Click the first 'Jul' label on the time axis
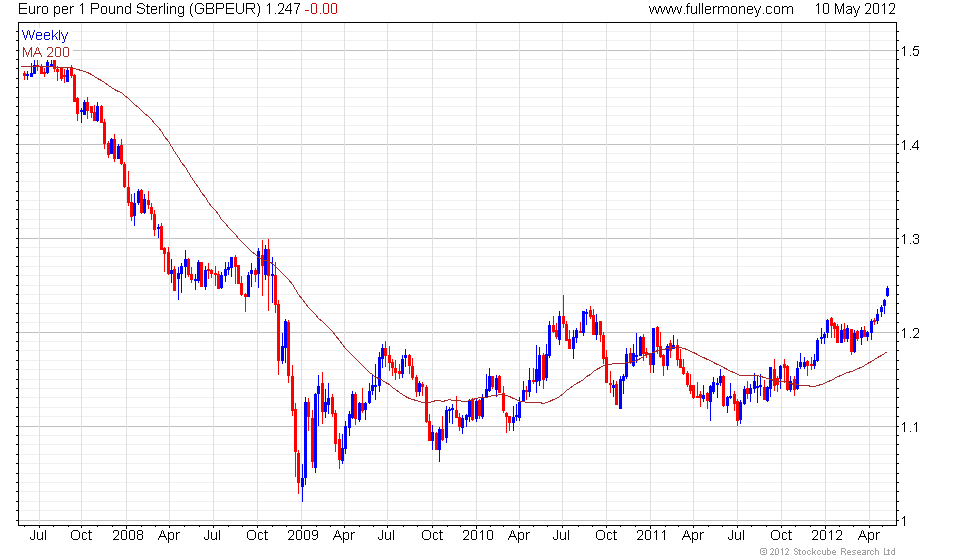The image size is (980, 560). (x=38, y=536)
